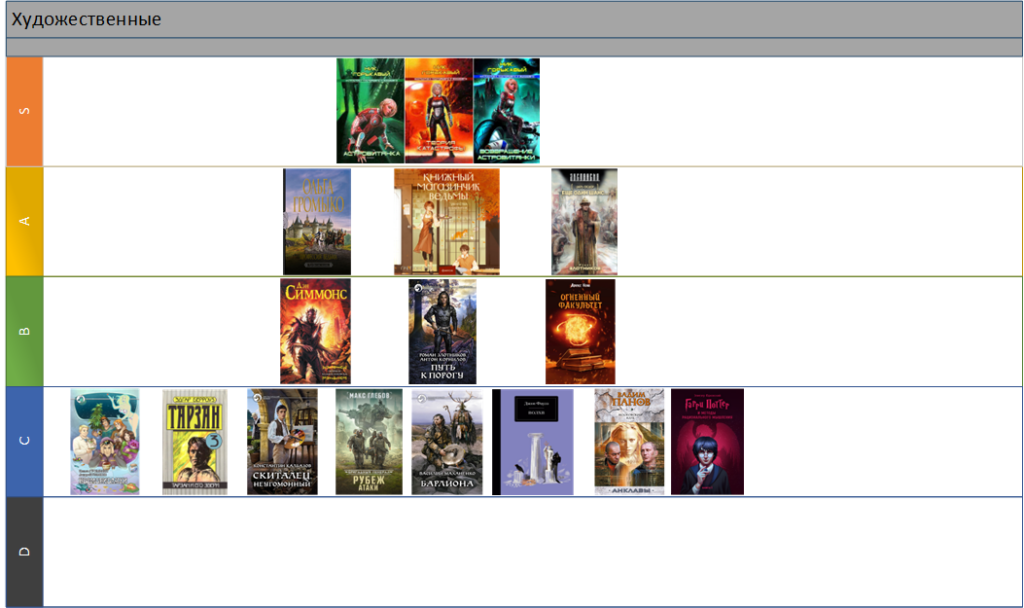Open Вадим Панов 'Анклавы' cover
The height and width of the screenshot is (608, 1024).
[x=629, y=442]
